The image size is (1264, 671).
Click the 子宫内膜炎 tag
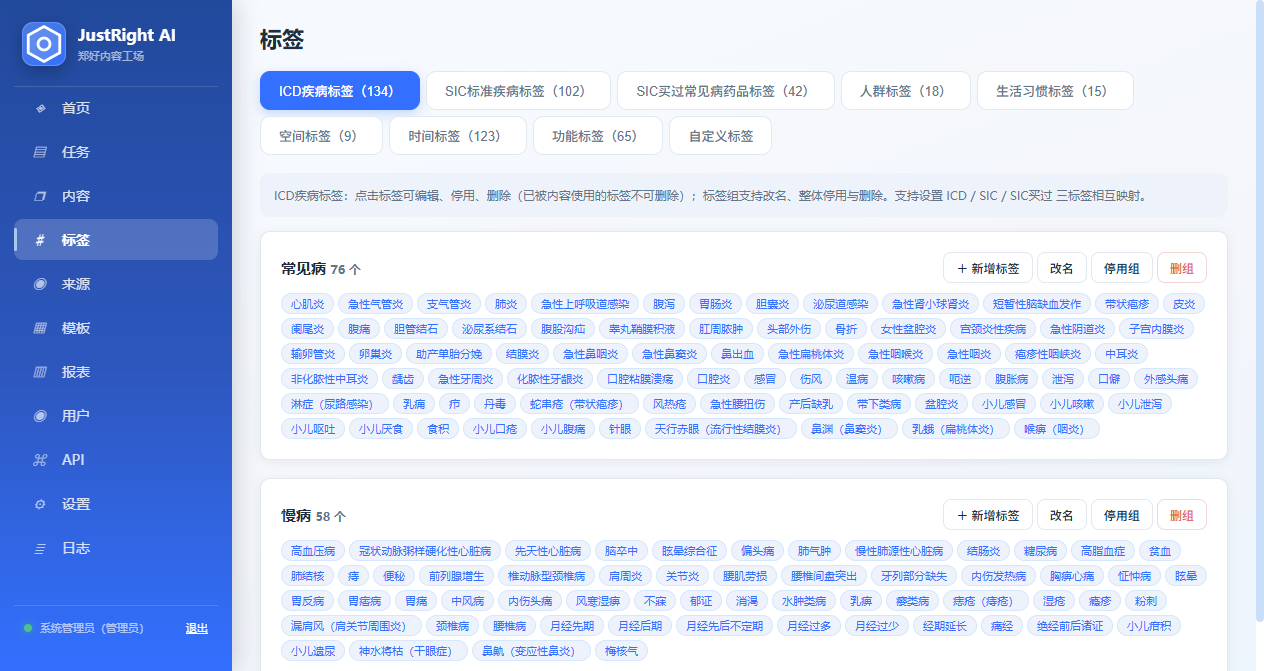[1156, 329]
